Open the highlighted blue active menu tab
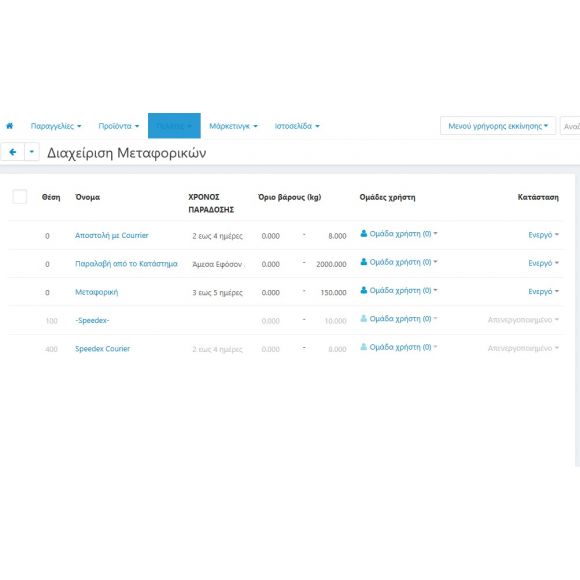The width and height of the screenshot is (580, 580). click(174, 126)
